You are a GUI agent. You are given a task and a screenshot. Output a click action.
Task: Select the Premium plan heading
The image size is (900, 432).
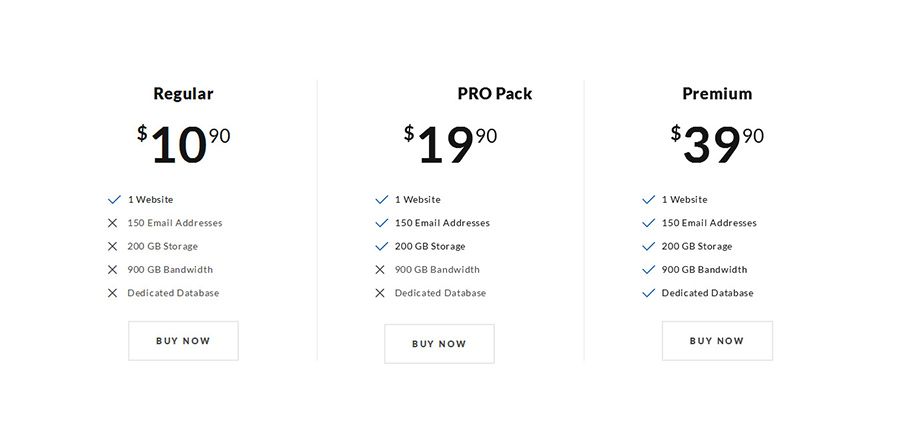pyautogui.click(x=717, y=94)
